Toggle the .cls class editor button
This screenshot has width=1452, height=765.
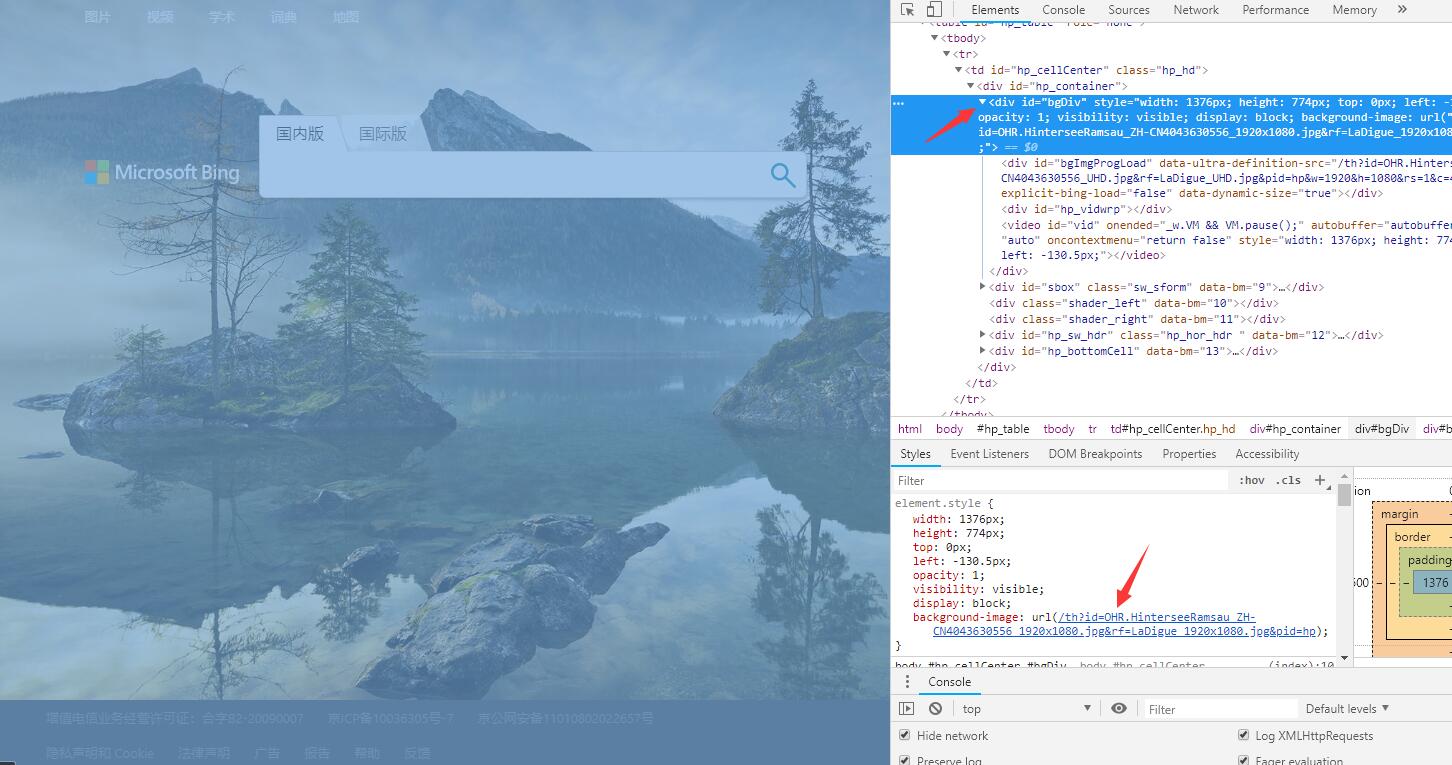pyautogui.click(x=1288, y=480)
